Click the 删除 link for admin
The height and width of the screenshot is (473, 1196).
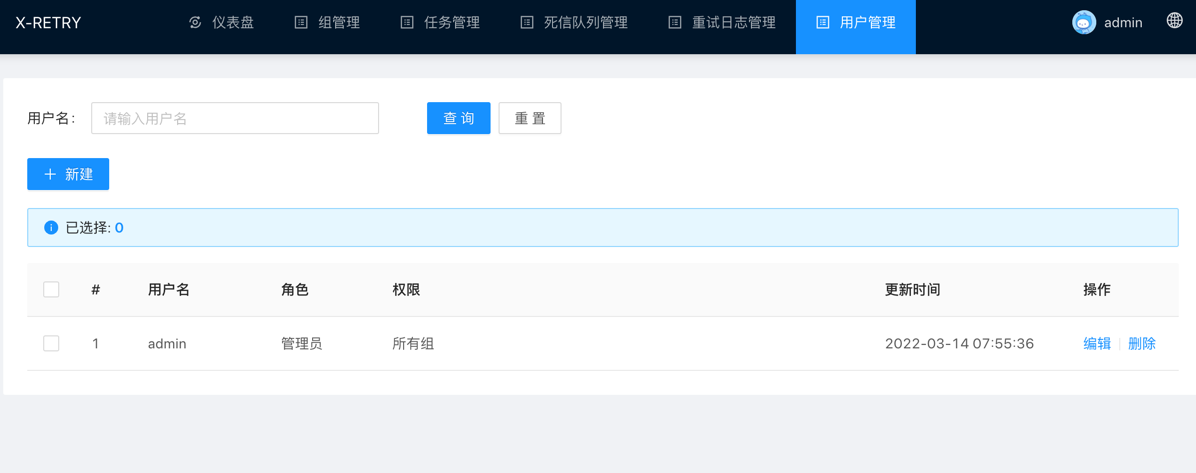pos(1141,344)
